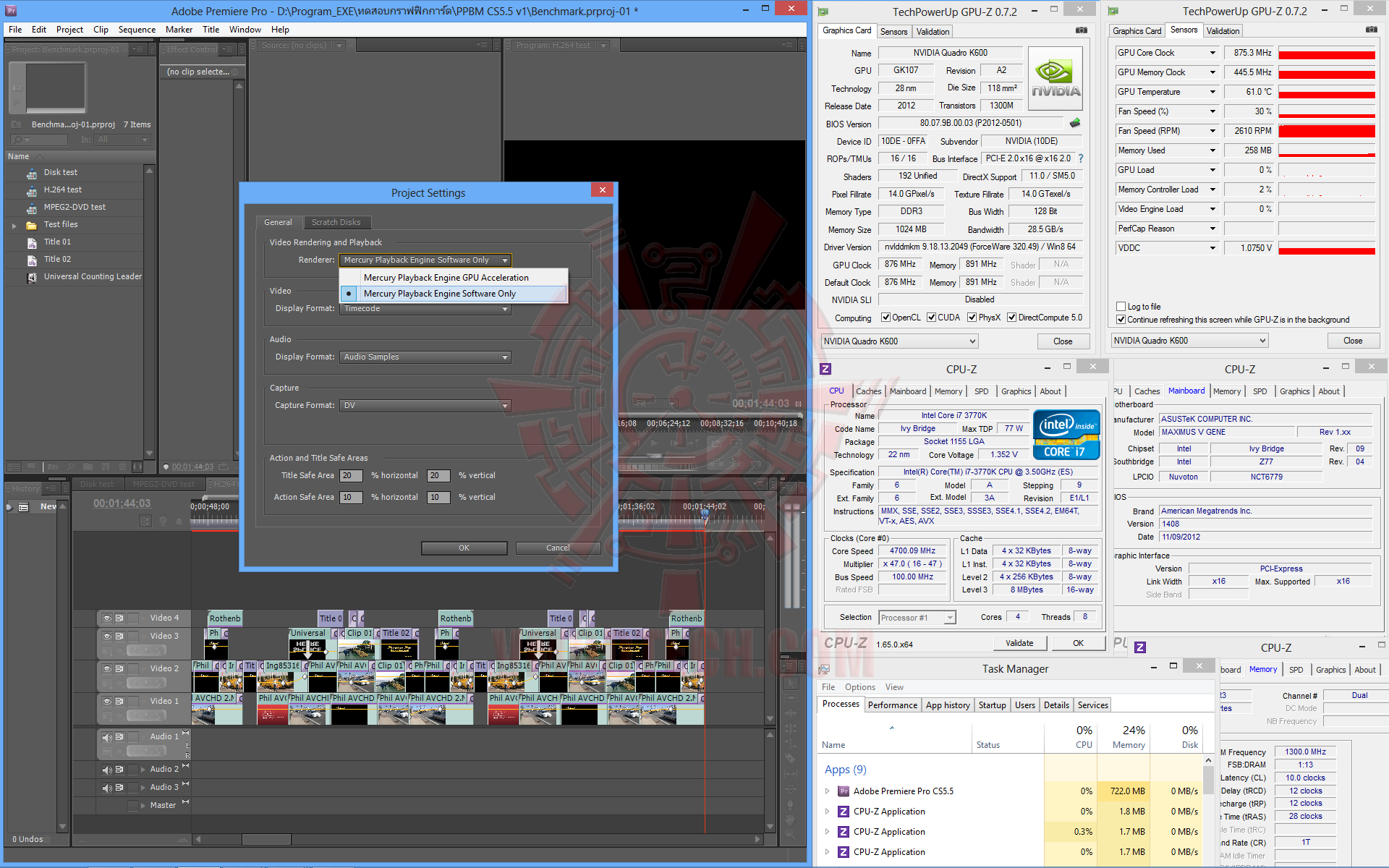
Task: Click the NVIDIA logo in GPU-Z
Action: coord(1055,78)
